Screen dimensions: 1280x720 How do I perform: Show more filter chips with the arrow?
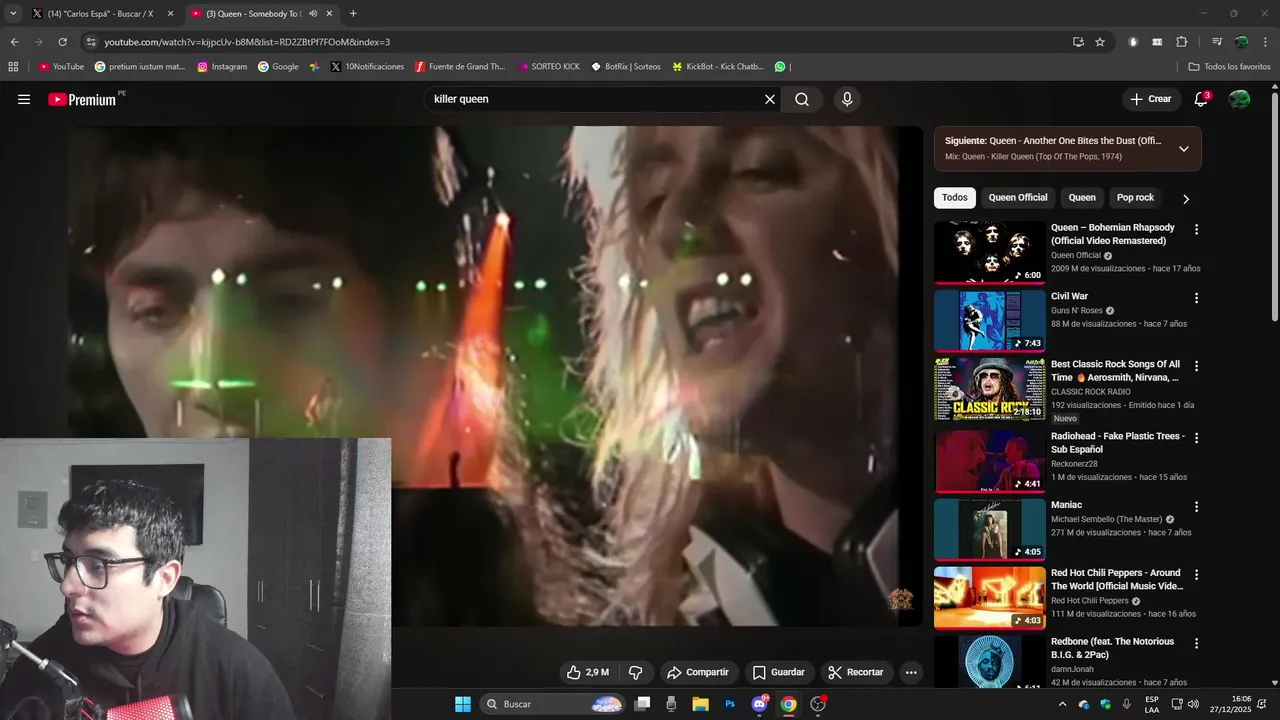(x=1186, y=199)
